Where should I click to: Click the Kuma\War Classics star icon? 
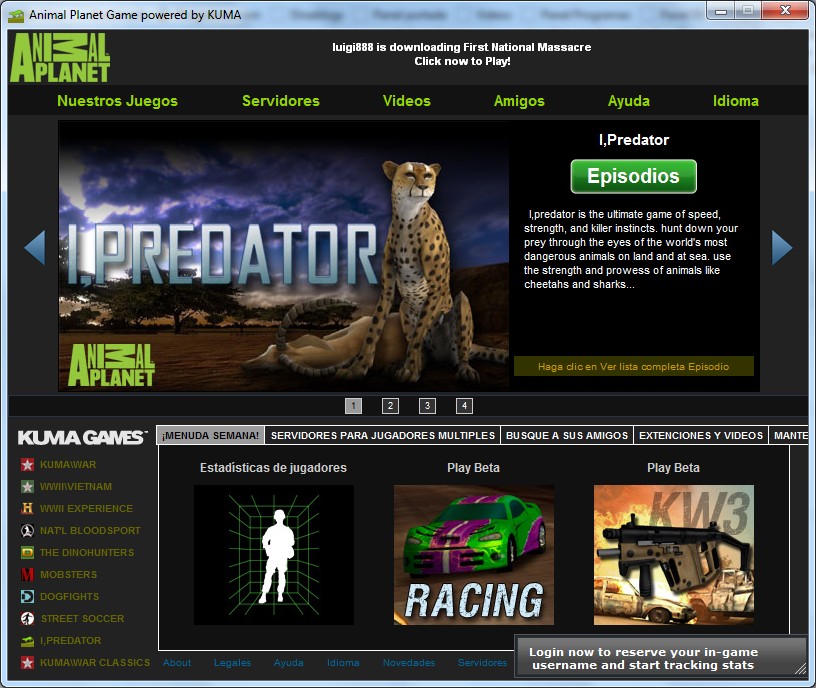point(27,662)
